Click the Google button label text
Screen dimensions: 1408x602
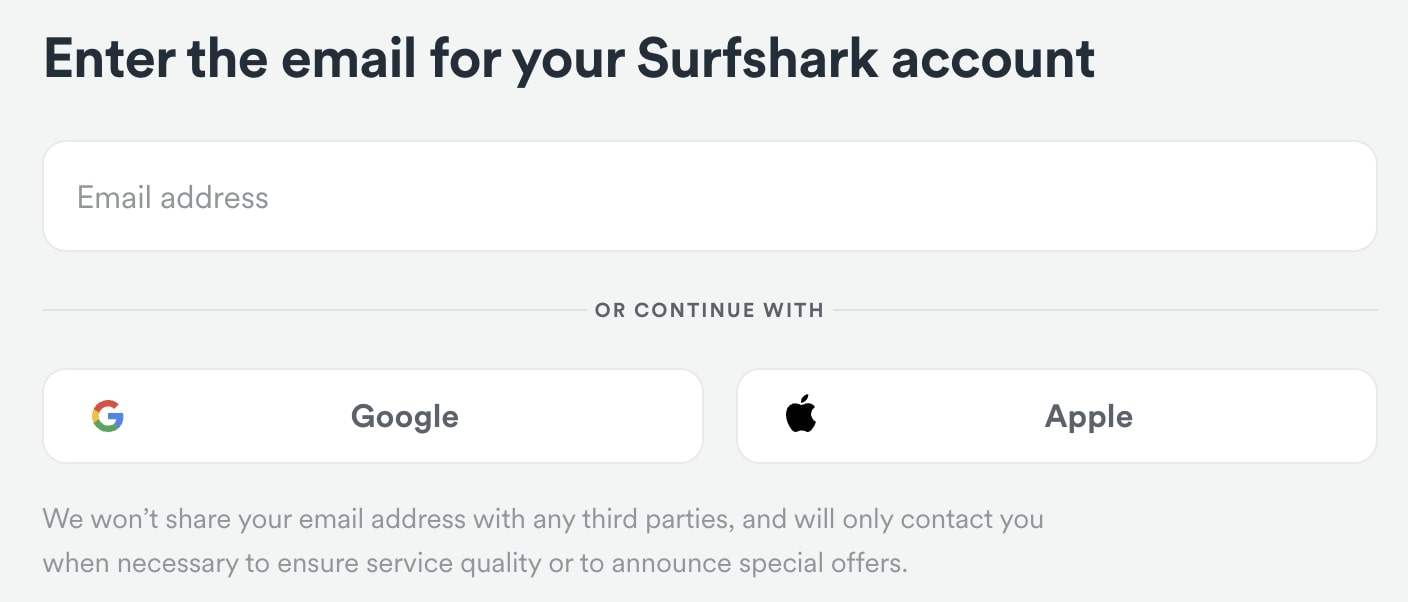coord(404,416)
